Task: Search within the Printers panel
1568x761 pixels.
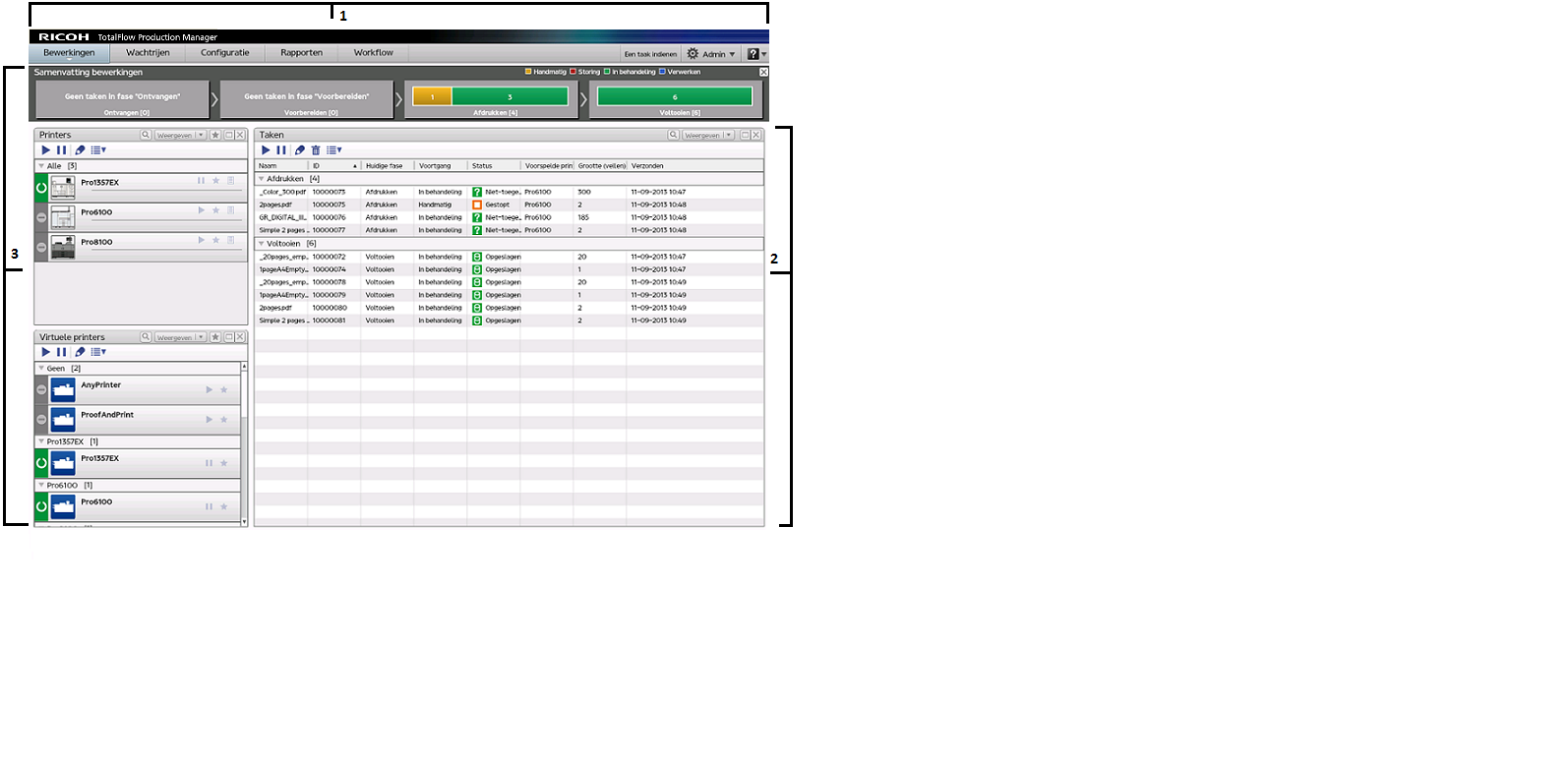Action: pos(146,135)
